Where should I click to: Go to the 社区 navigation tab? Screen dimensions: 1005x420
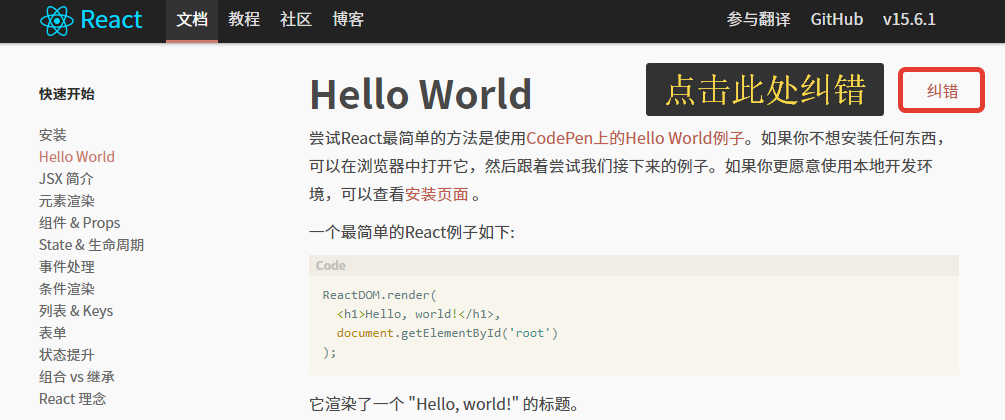click(296, 20)
